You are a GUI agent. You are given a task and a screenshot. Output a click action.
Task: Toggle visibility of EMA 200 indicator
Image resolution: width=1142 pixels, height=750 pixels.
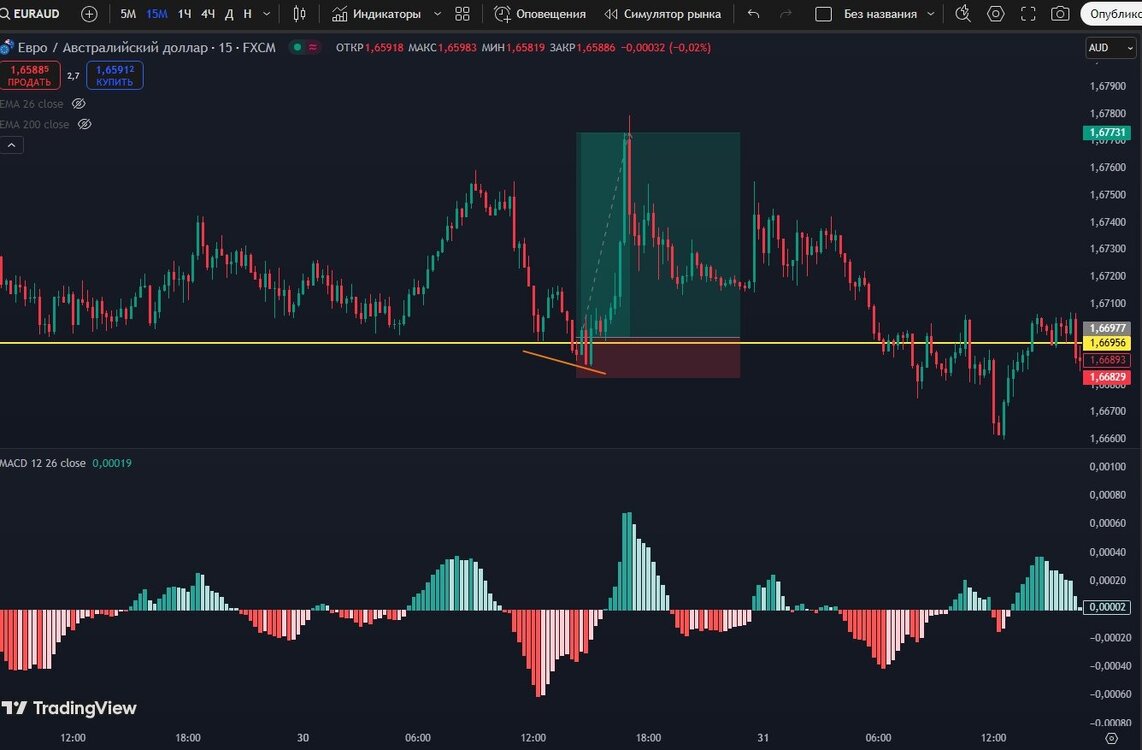(84, 125)
